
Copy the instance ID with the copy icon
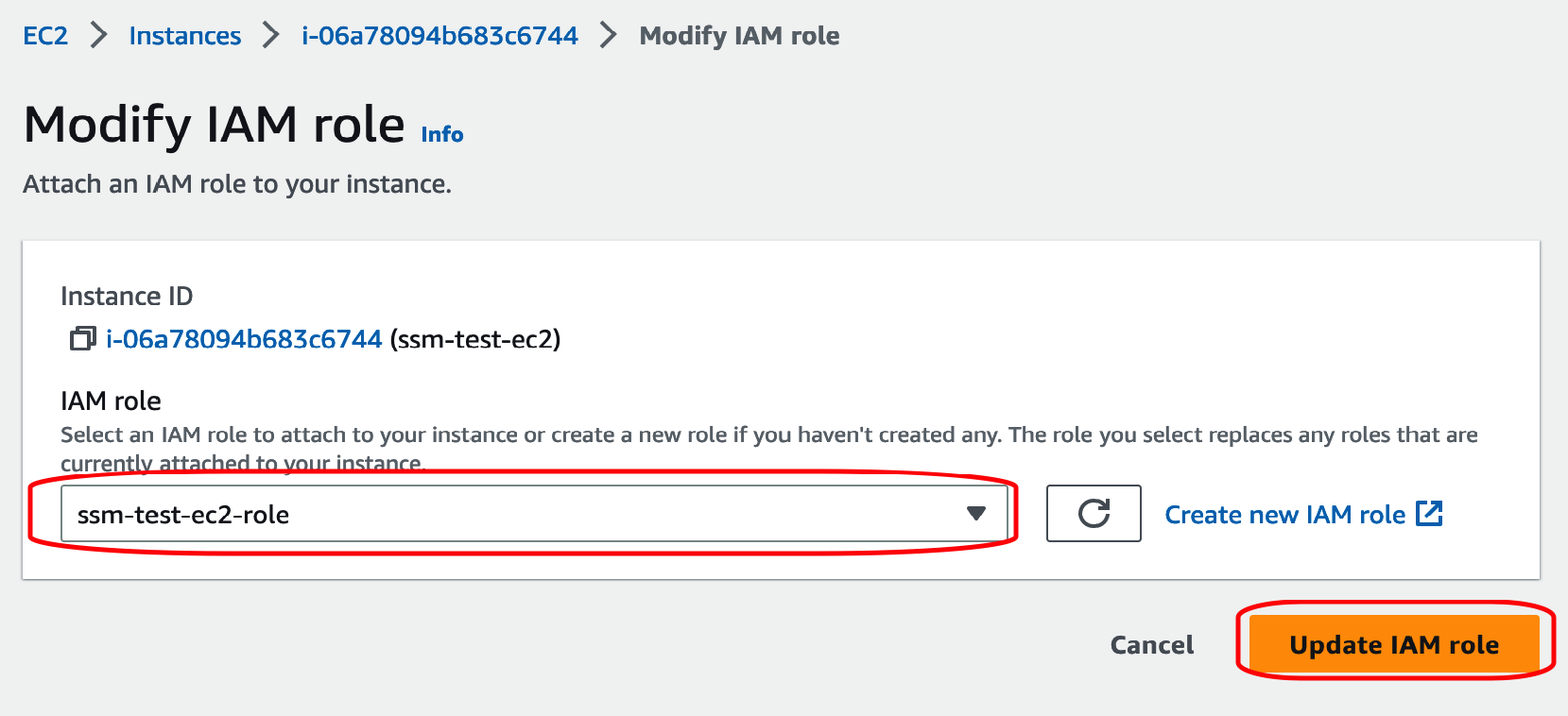(x=83, y=338)
